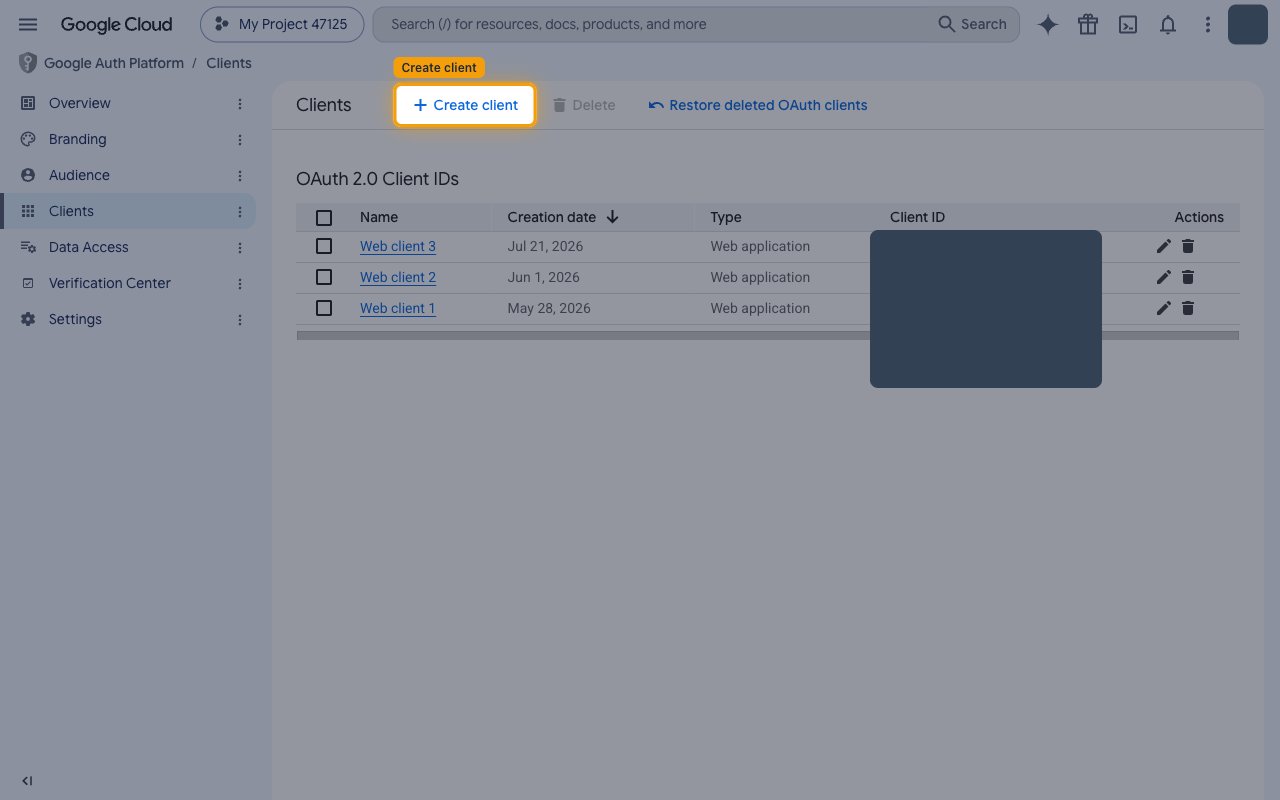The image size is (1280, 800).
Task: Restore deleted OAuth clients
Action: 758,105
